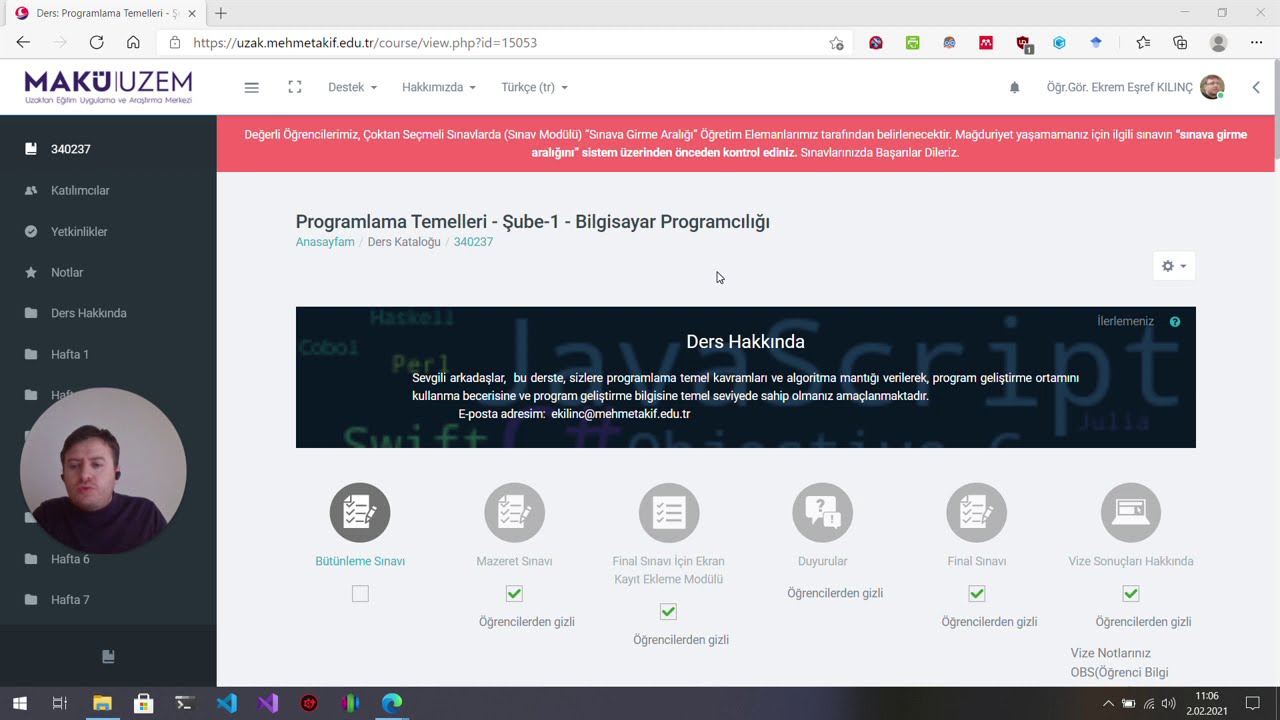The width and height of the screenshot is (1280, 720).
Task: Open the Vize Sonuçları Hakkında icon
Action: tap(1130, 513)
